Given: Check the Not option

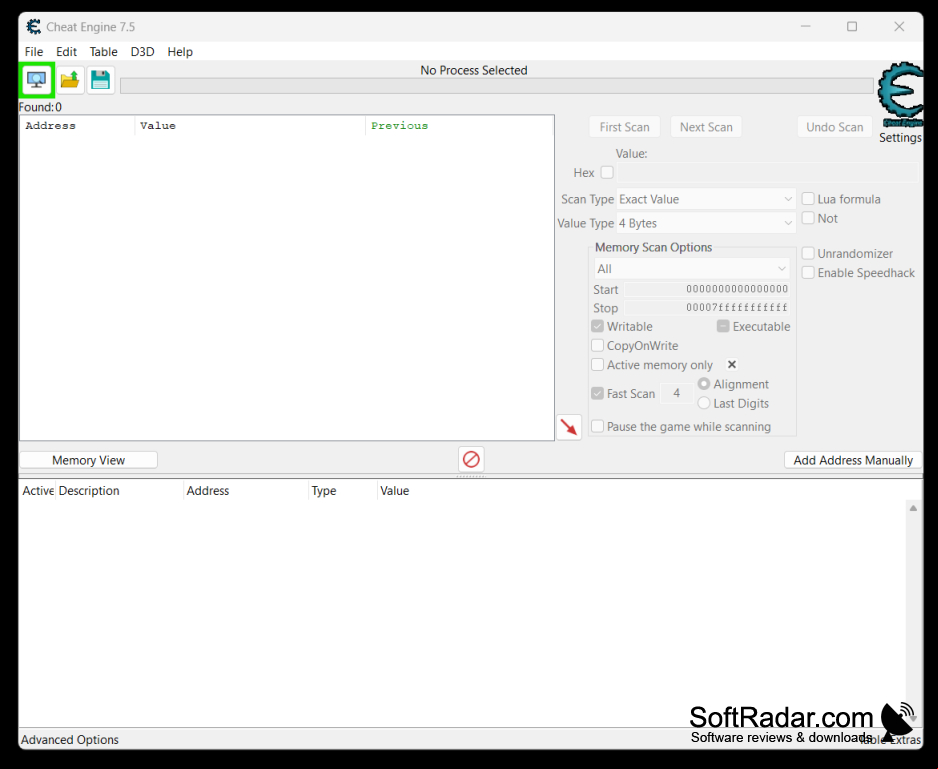Looking at the screenshot, I should (x=808, y=218).
